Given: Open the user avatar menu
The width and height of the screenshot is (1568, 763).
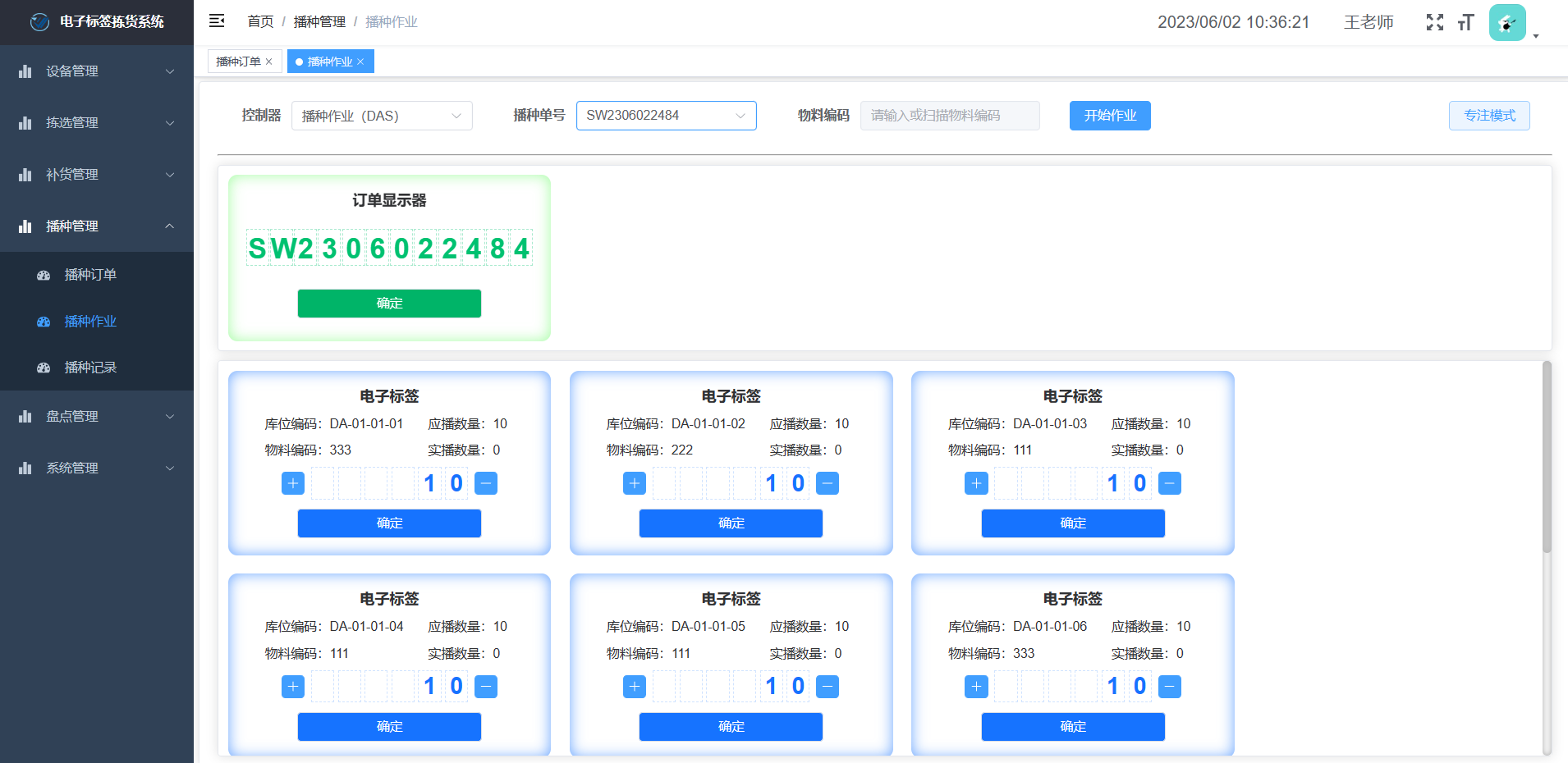Looking at the screenshot, I should pos(1508,23).
